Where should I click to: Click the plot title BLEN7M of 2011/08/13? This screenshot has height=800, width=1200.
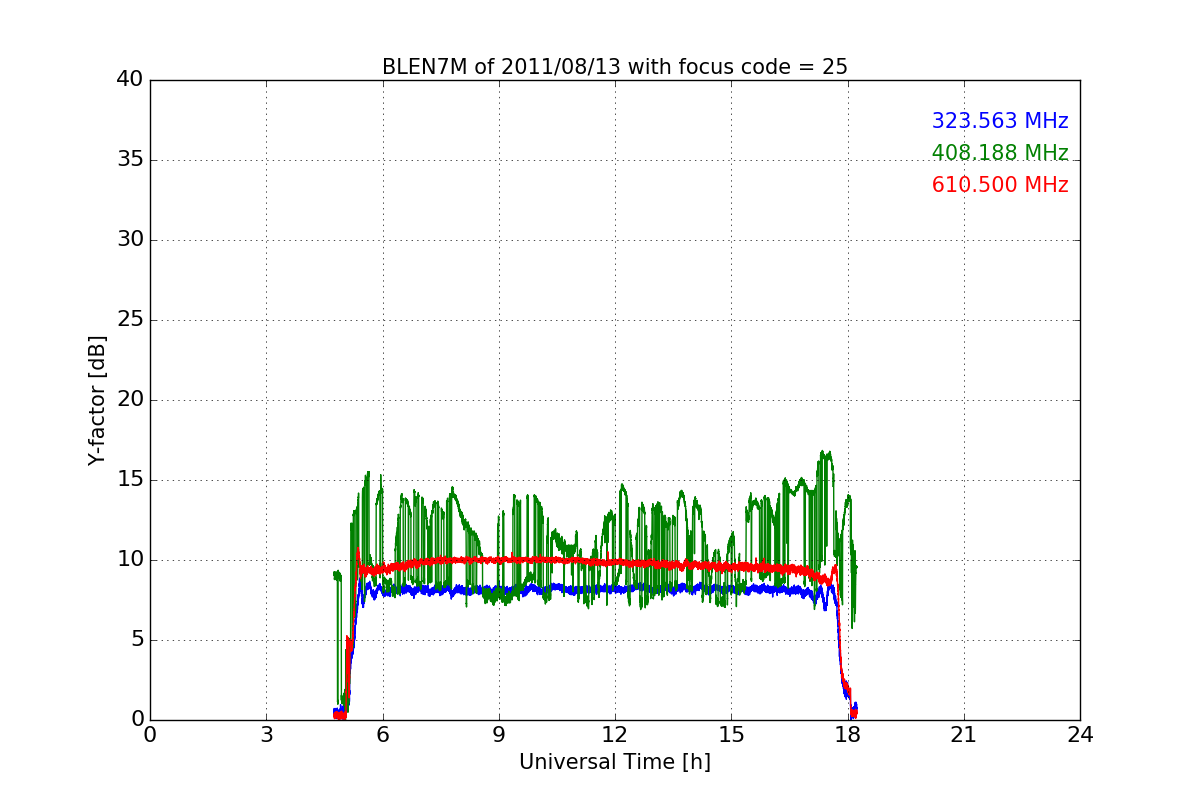(x=614, y=67)
